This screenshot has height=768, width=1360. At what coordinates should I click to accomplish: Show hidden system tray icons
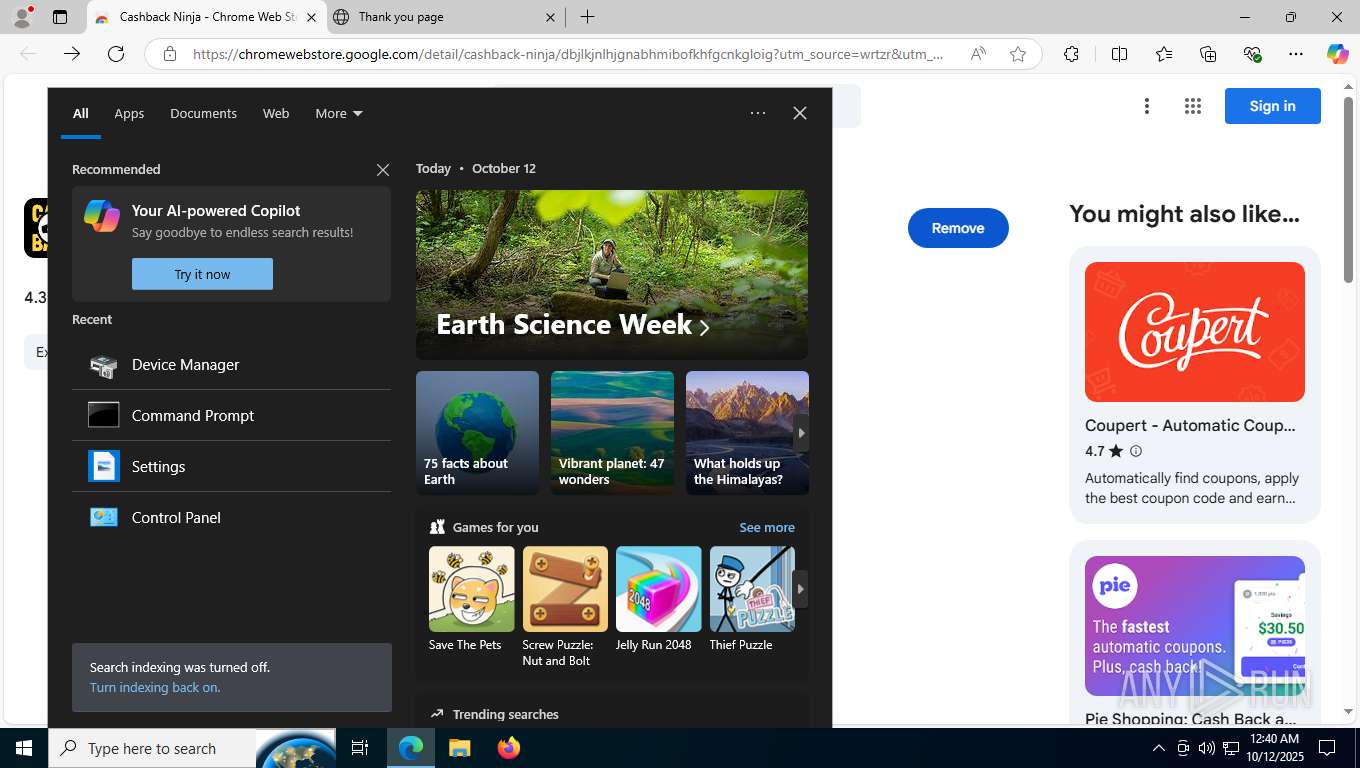pos(1159,748)
